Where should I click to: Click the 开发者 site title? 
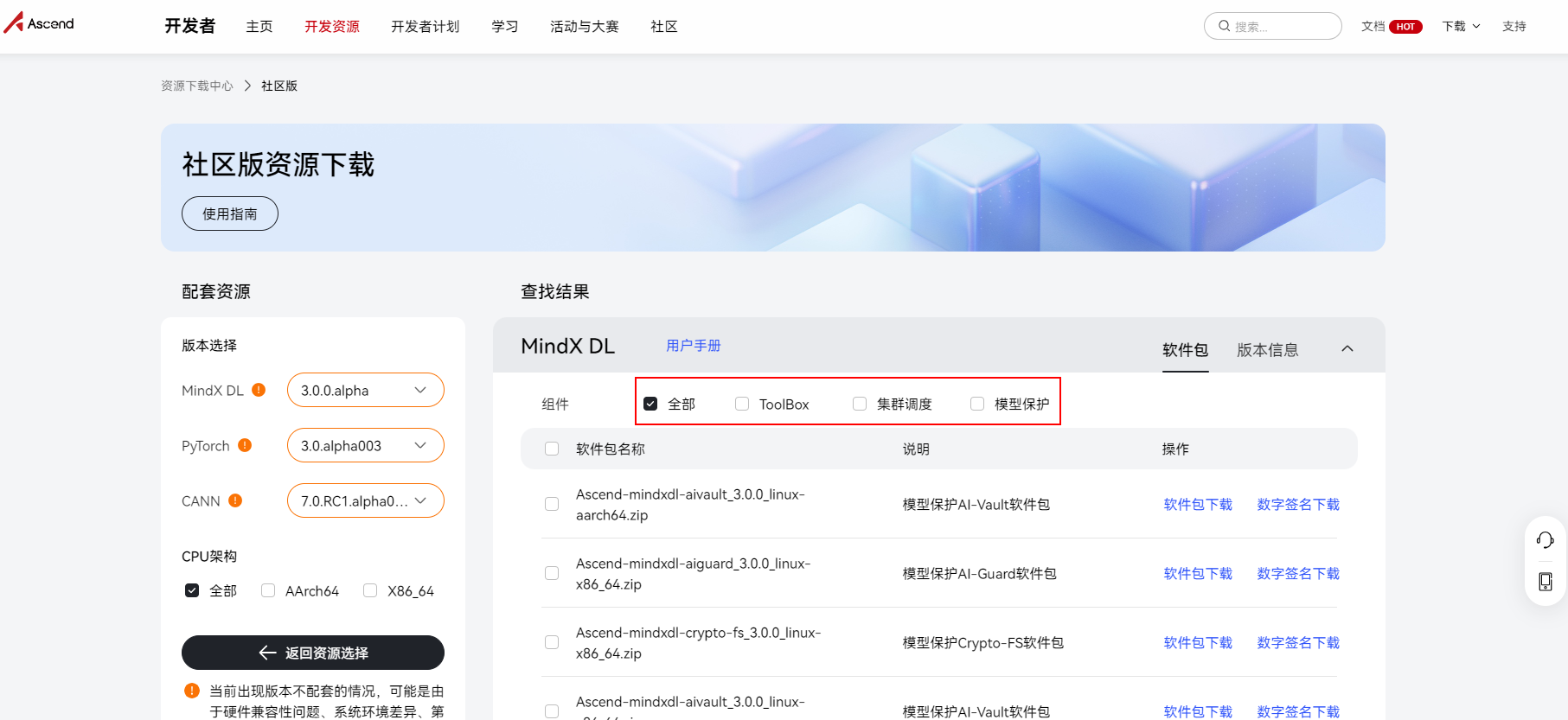(190, 26)
